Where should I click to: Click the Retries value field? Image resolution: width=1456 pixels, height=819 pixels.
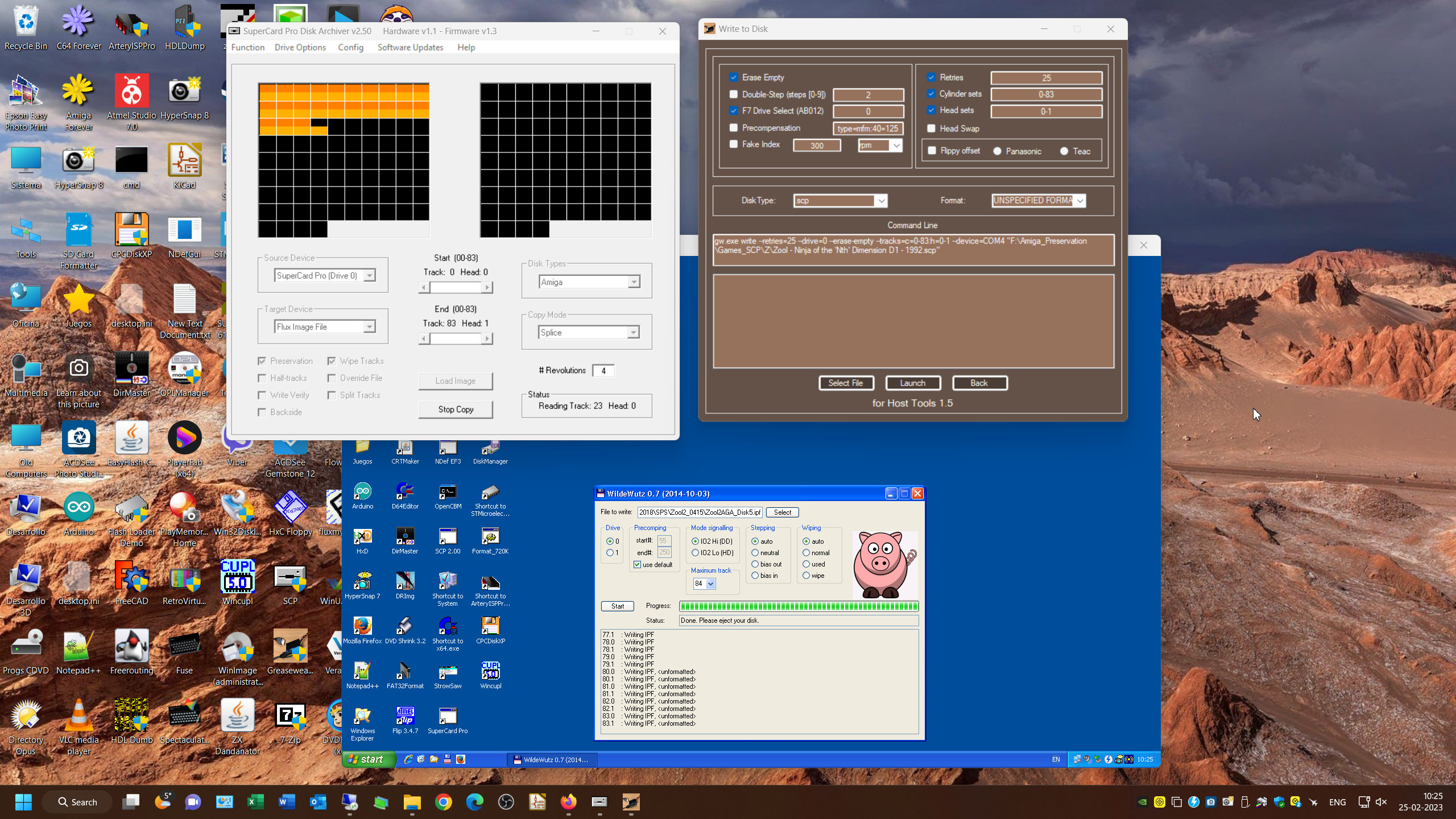click(1046, 78)
